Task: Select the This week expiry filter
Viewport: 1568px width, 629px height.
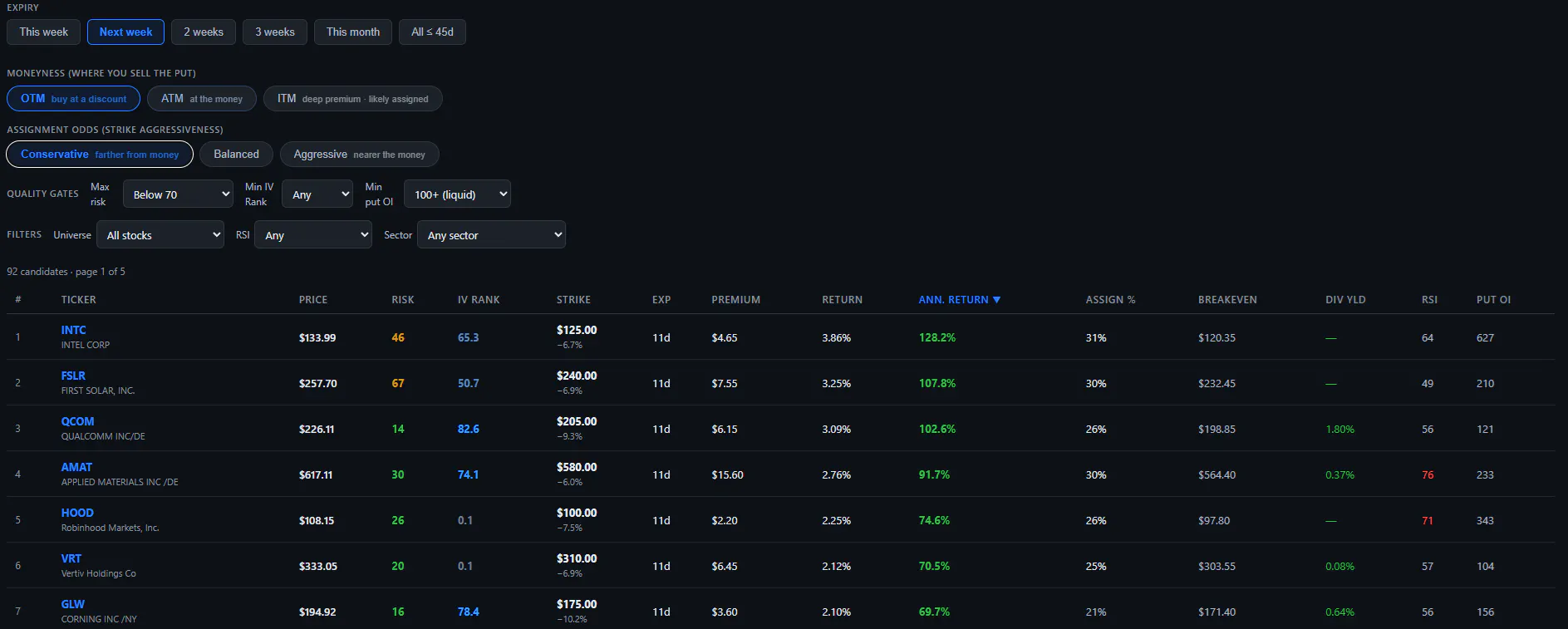Action: click(x=44, y=32)
